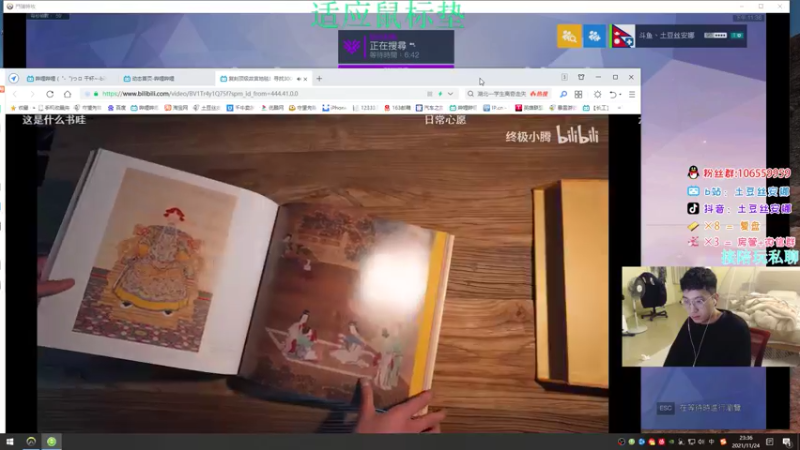
Task: Click the orange find-party icon
Action: coord(569,36)
